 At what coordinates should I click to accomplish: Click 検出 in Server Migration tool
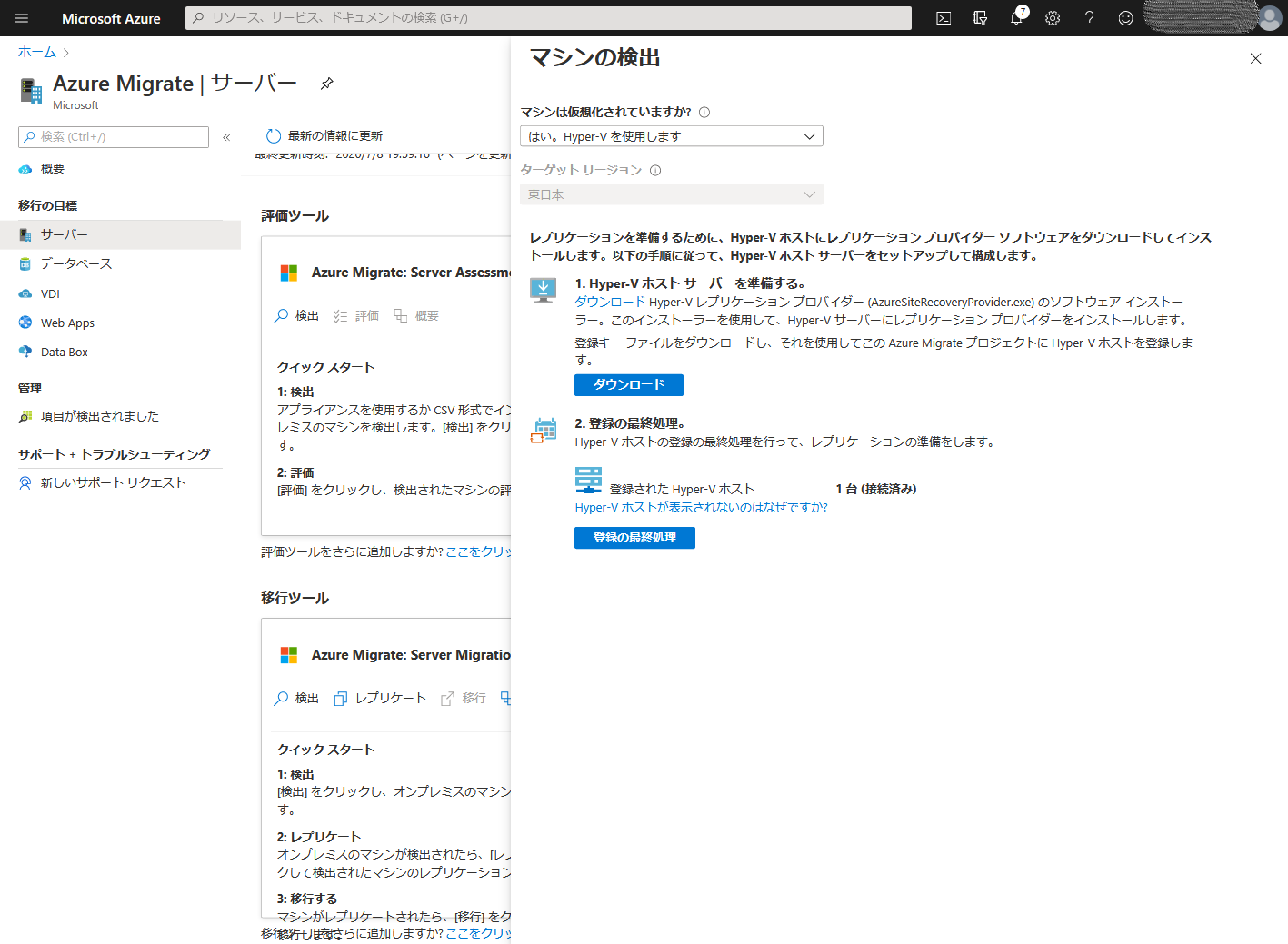click(296, 699)
